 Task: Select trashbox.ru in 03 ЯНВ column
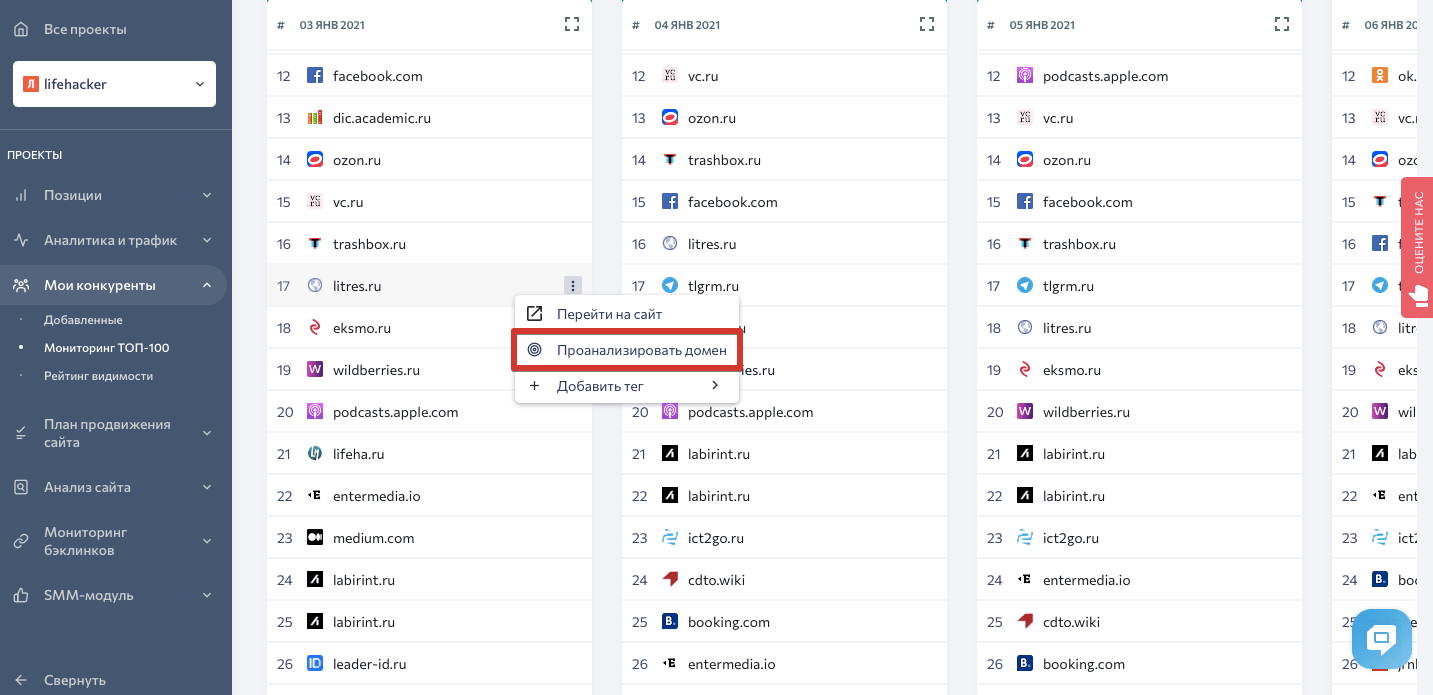point(369,244)
